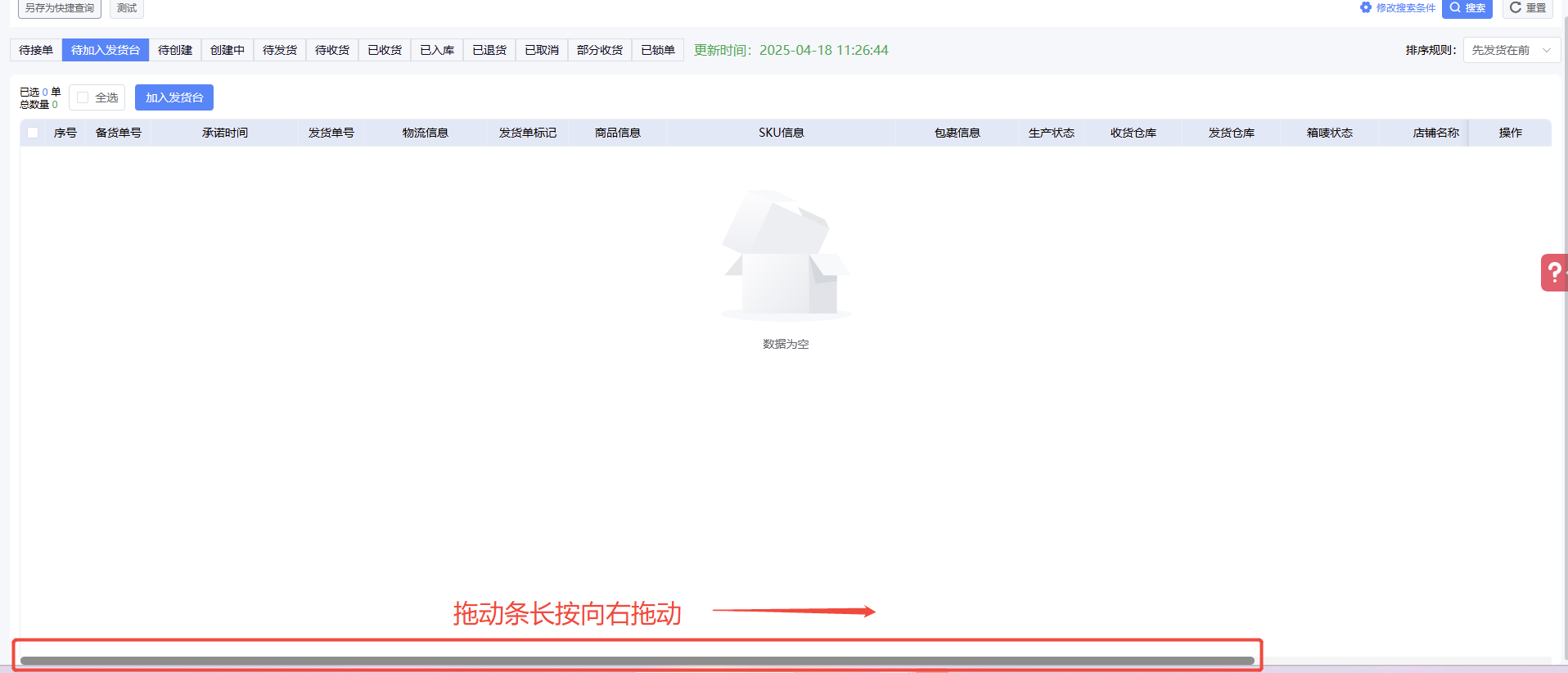View the 待发货 tab
This screenshot has width=1568, height=673.
[x=280, y=50]
